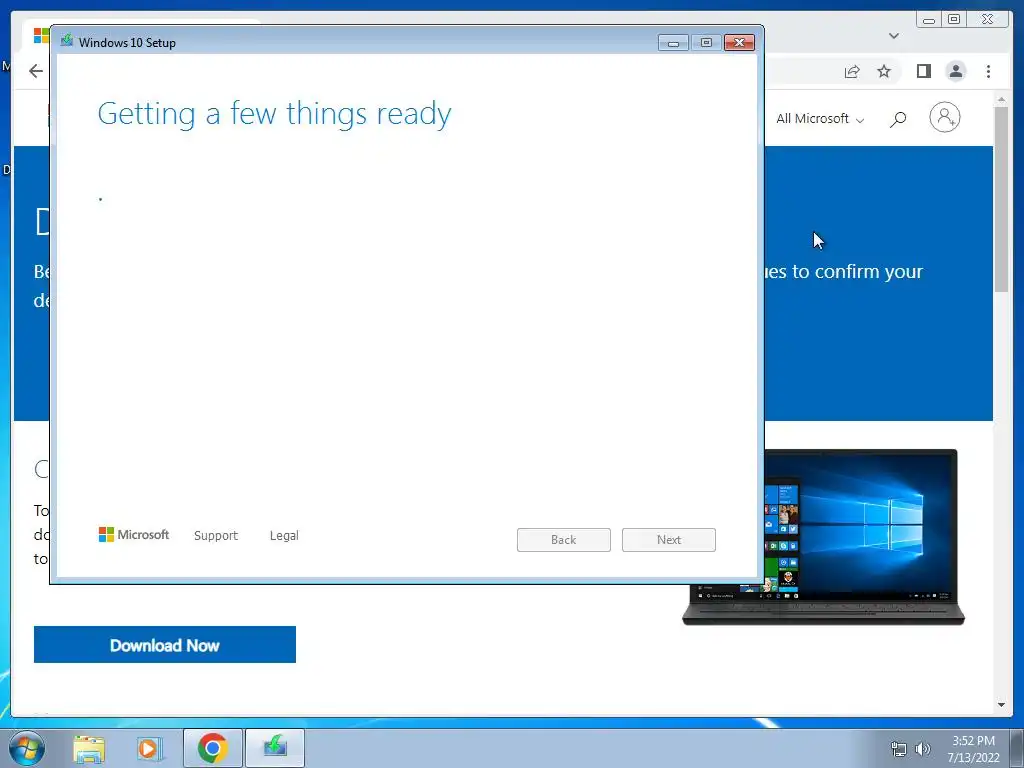Click the Download Now button on webpage

point(165,645)
